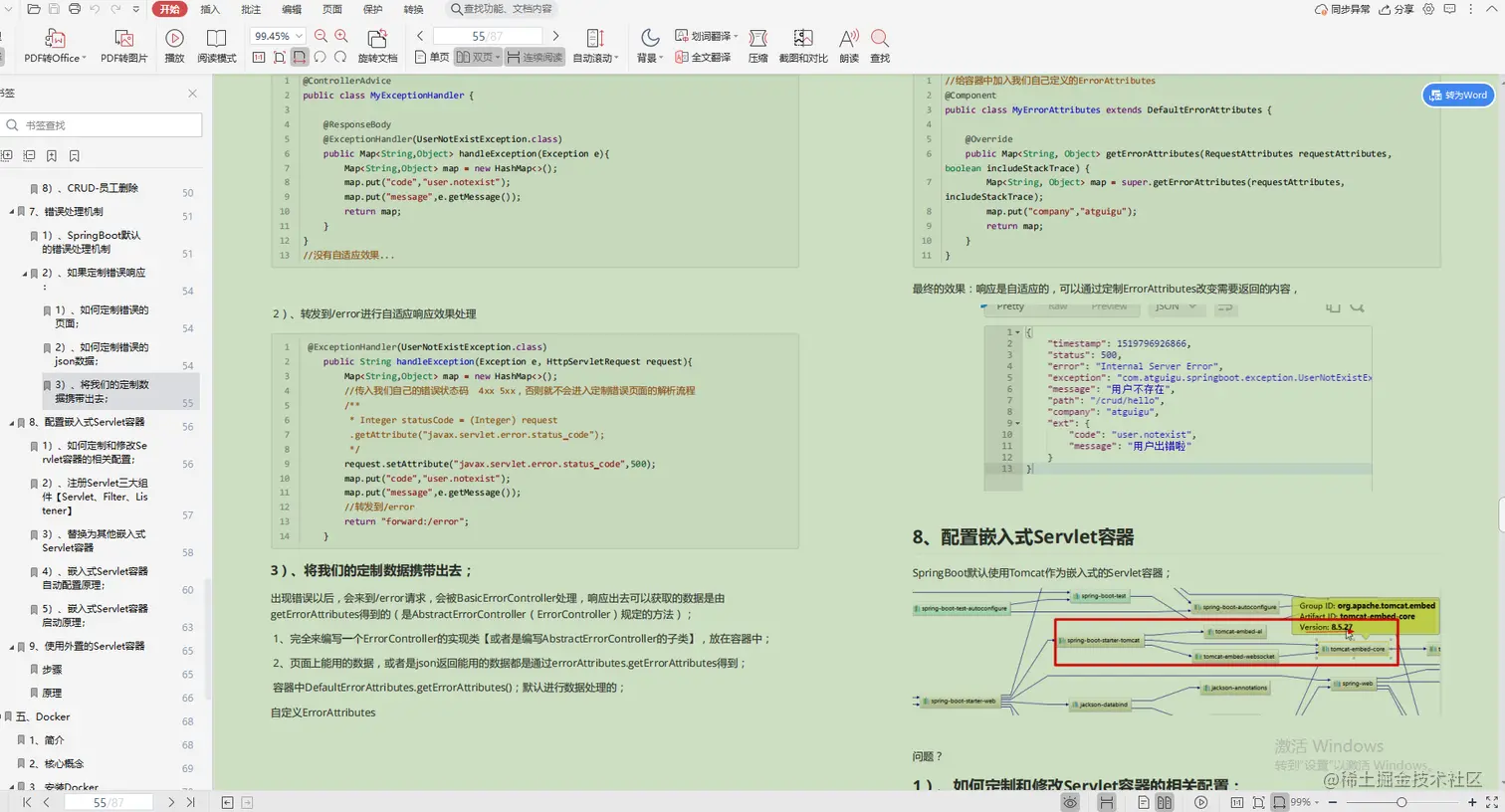
Task: Collapse the ribbon with top-right chevron
Action: tap(1493, 9)
